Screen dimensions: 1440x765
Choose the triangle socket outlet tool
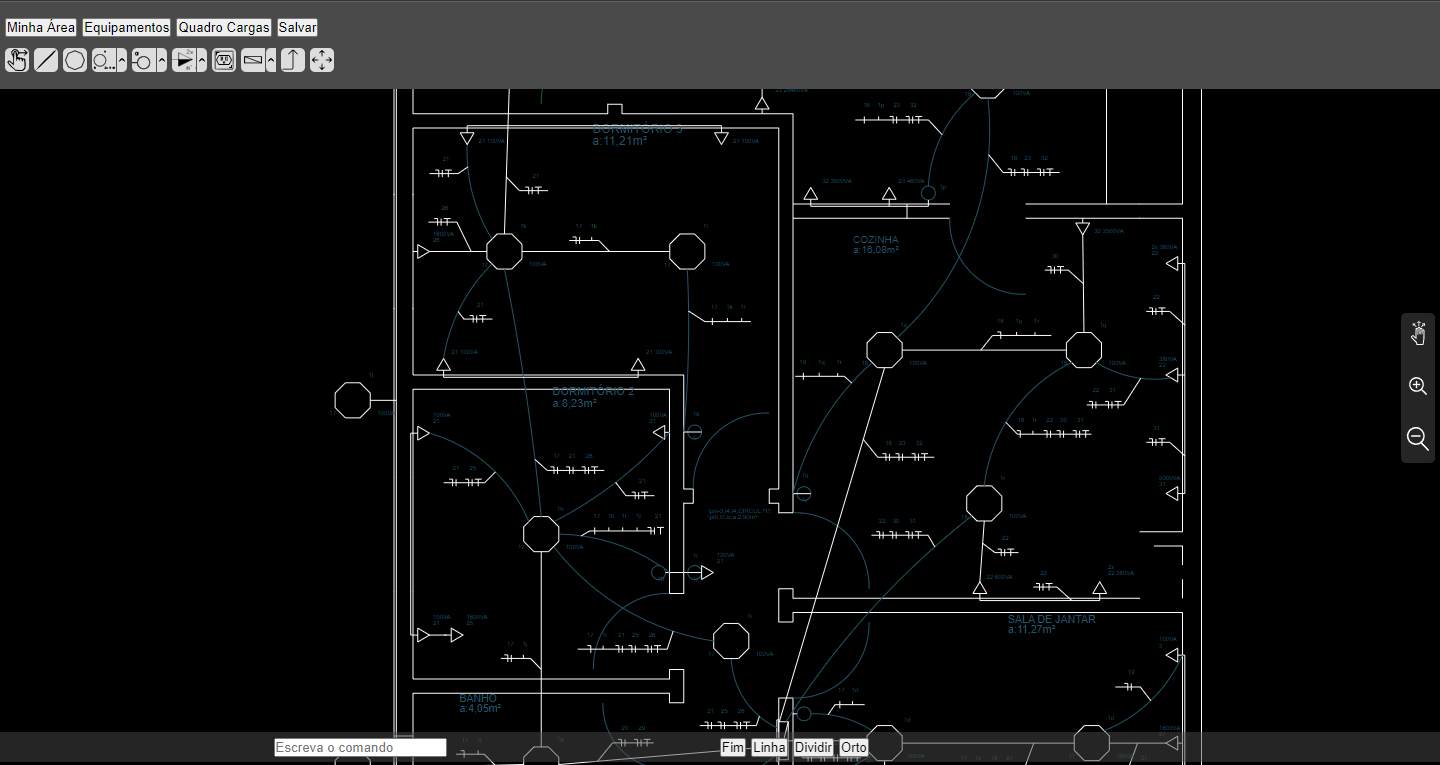pos(183,60)
